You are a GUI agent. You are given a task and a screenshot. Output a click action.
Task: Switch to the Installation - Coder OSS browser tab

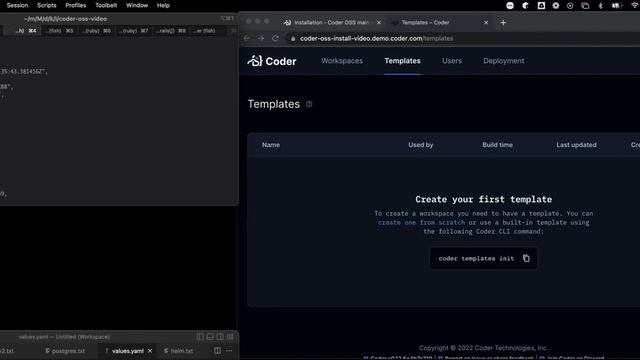point(331,22)
